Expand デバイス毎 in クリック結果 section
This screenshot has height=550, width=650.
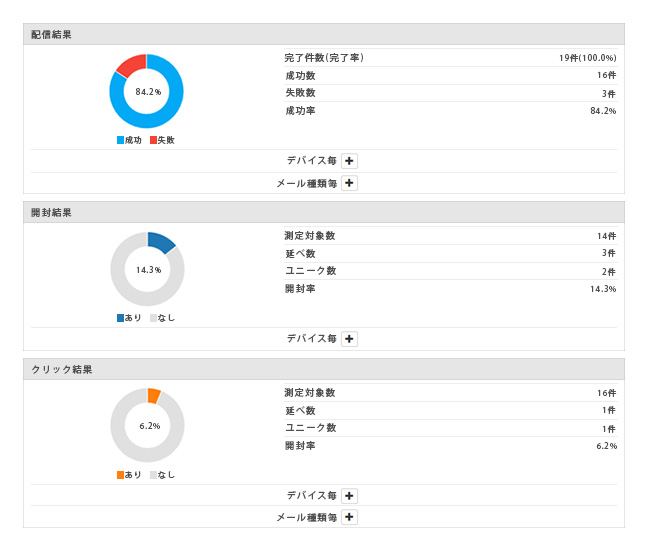coord(349,495)
